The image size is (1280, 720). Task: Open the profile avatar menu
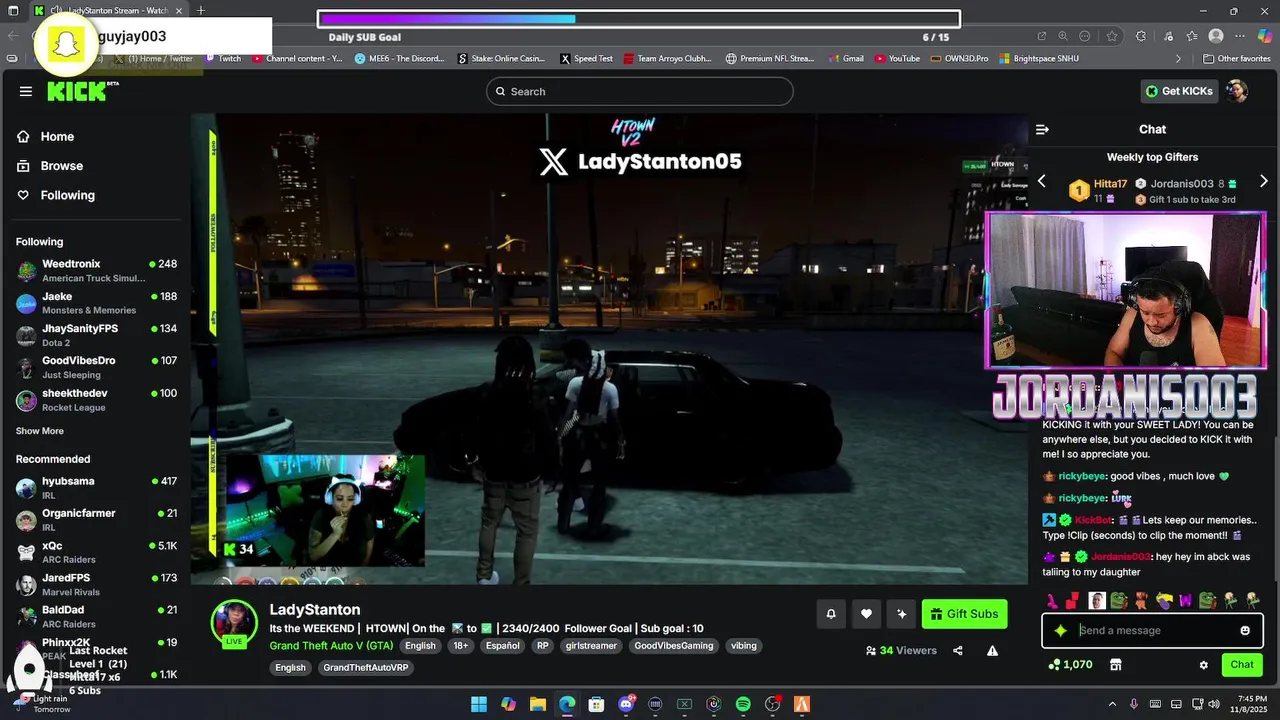click(1237, 91)
